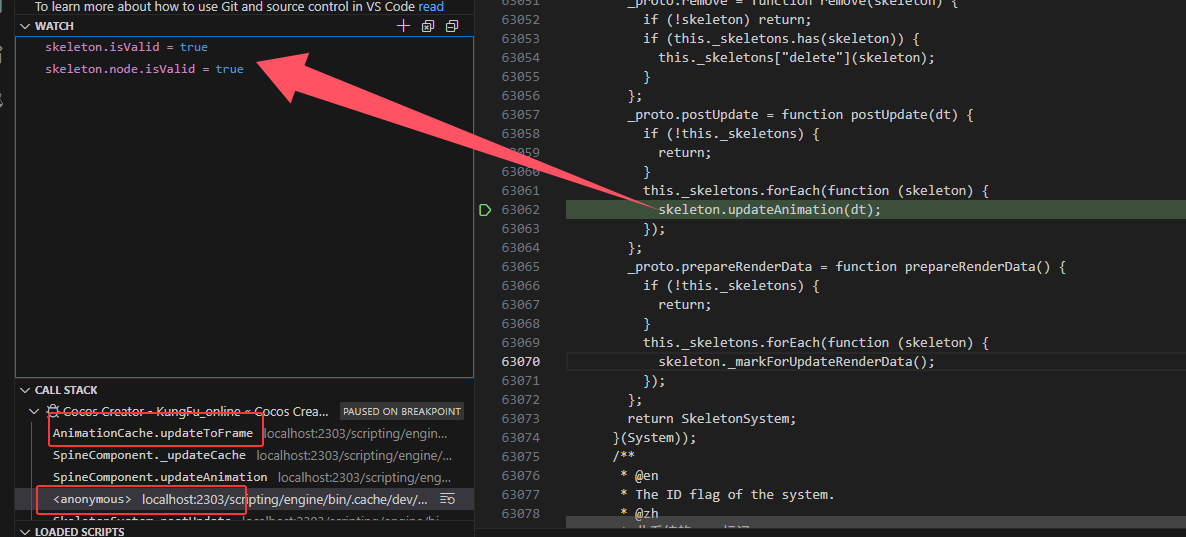1186x537 pixels.
Task: Expand the LOADED SCRIPTS section
Action: point(25,532)
